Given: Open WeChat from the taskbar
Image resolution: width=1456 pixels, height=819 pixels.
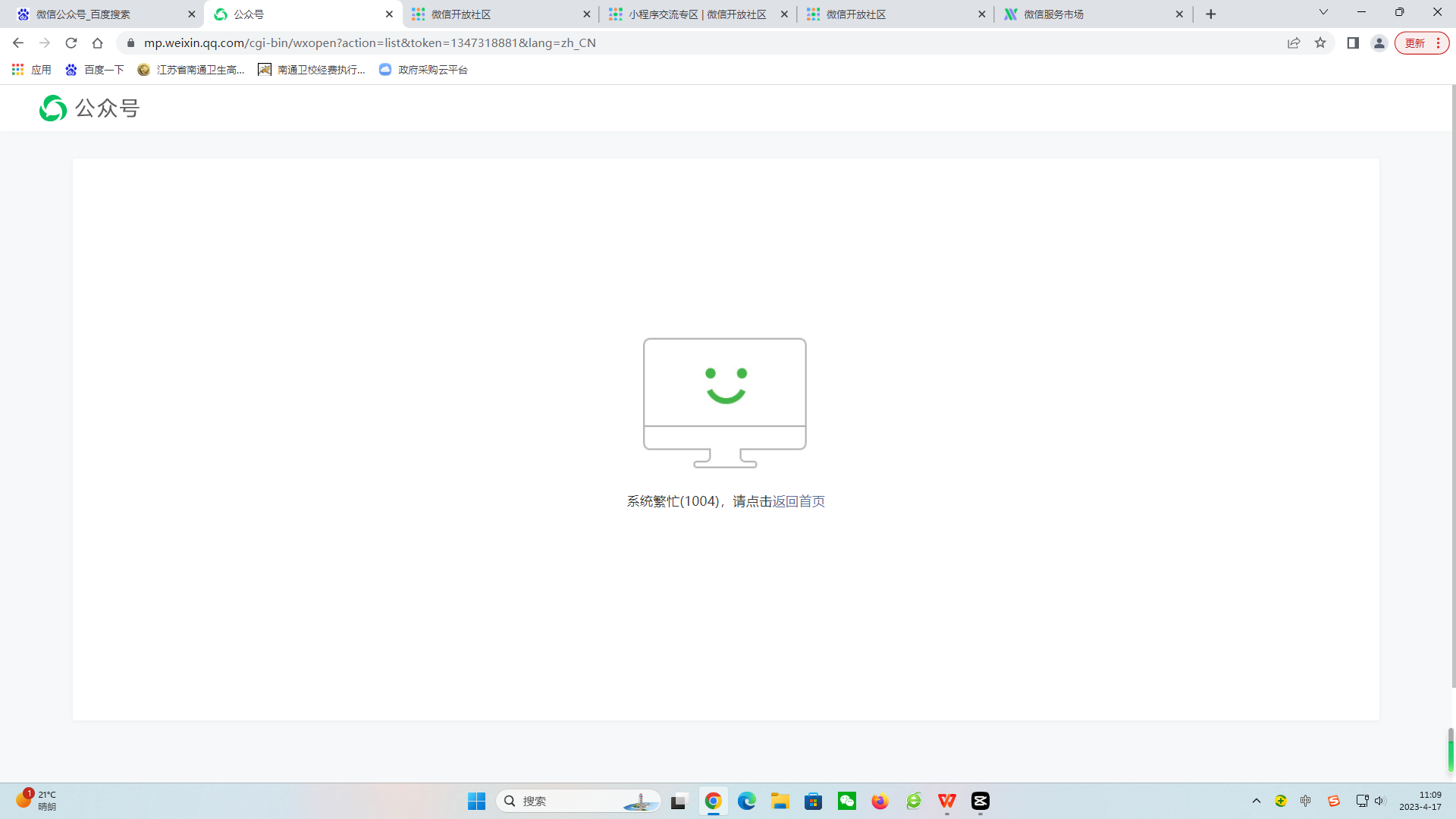Looking at the screenshot, I should tap(847, 801).
